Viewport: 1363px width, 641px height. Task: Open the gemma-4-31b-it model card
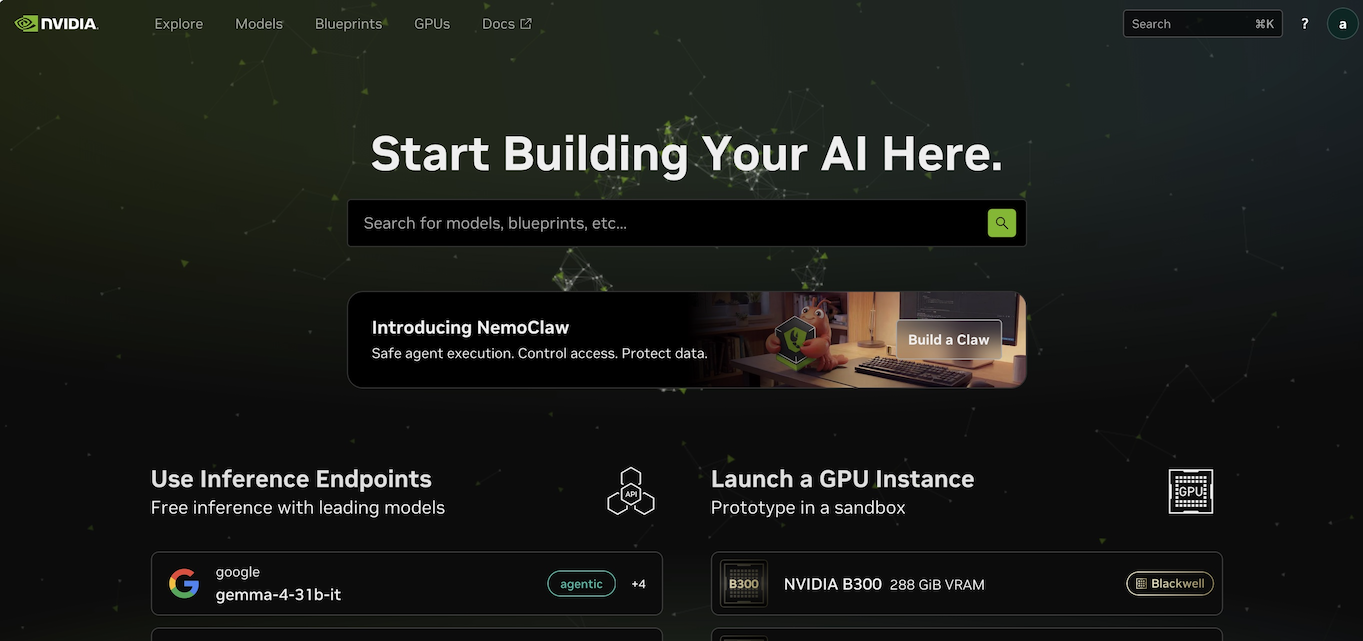pos(407,584)
